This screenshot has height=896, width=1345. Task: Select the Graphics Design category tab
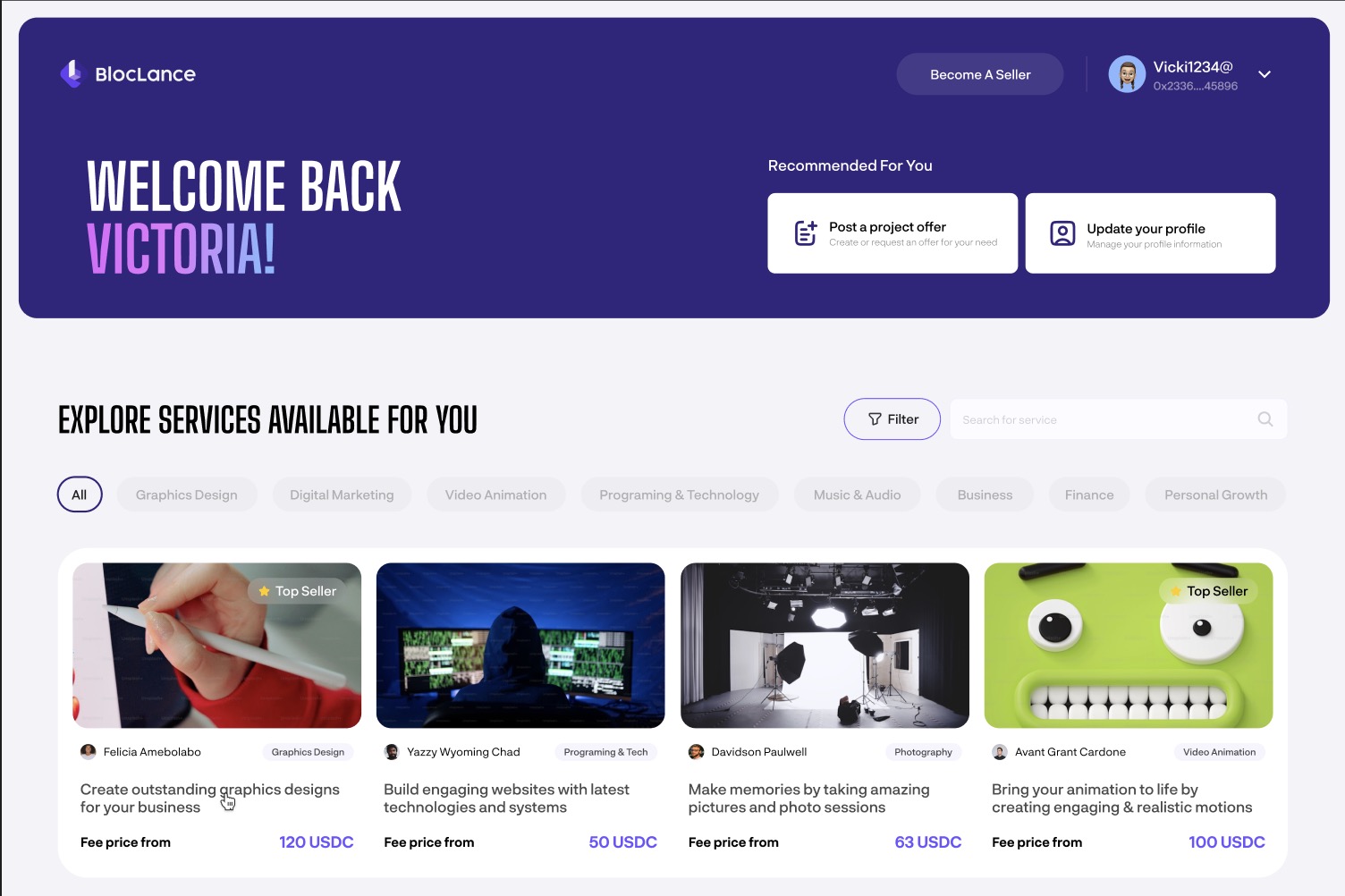pyautogui.click(x=187, y=494)
